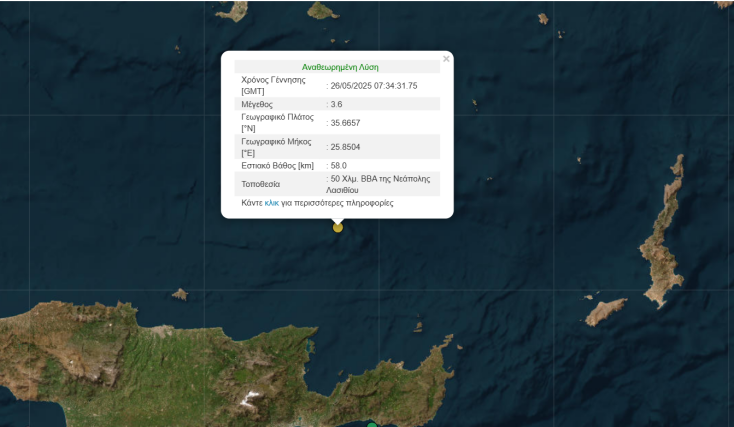
Task: Click the snow-capped mountain on Crete
Action: tap(246, 401)
